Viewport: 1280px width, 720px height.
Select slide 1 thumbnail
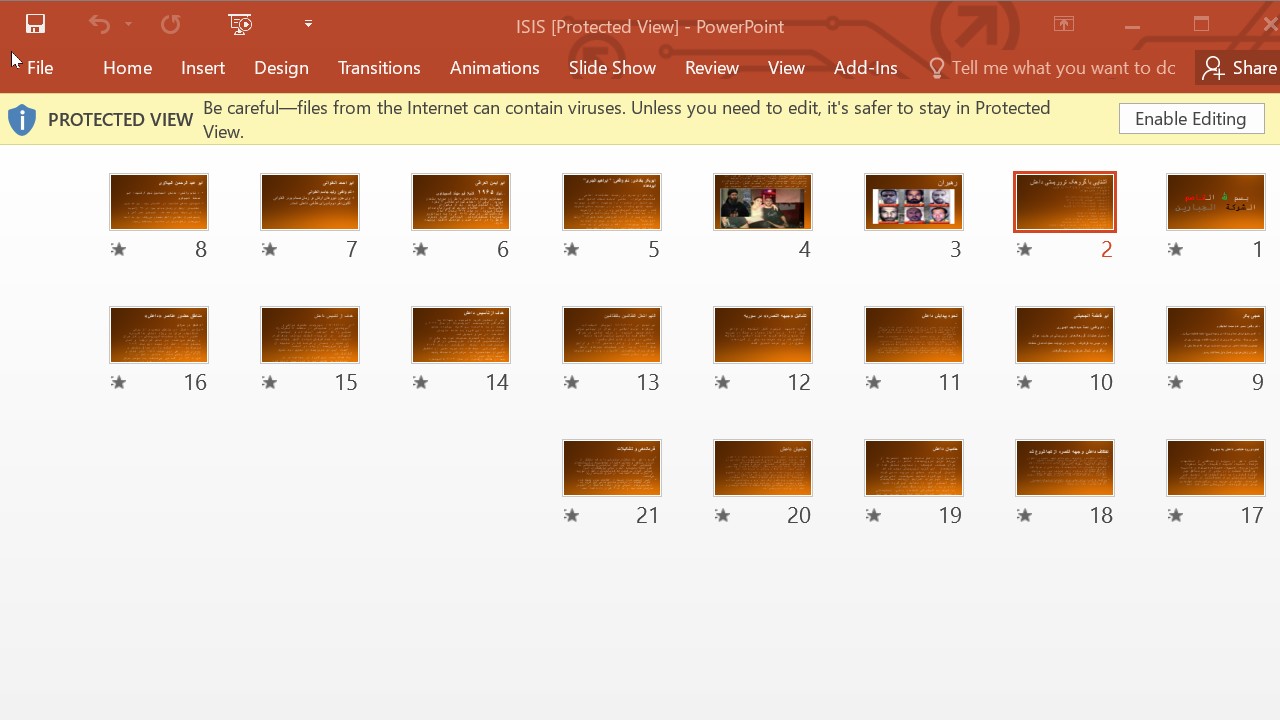point(1216,202)
